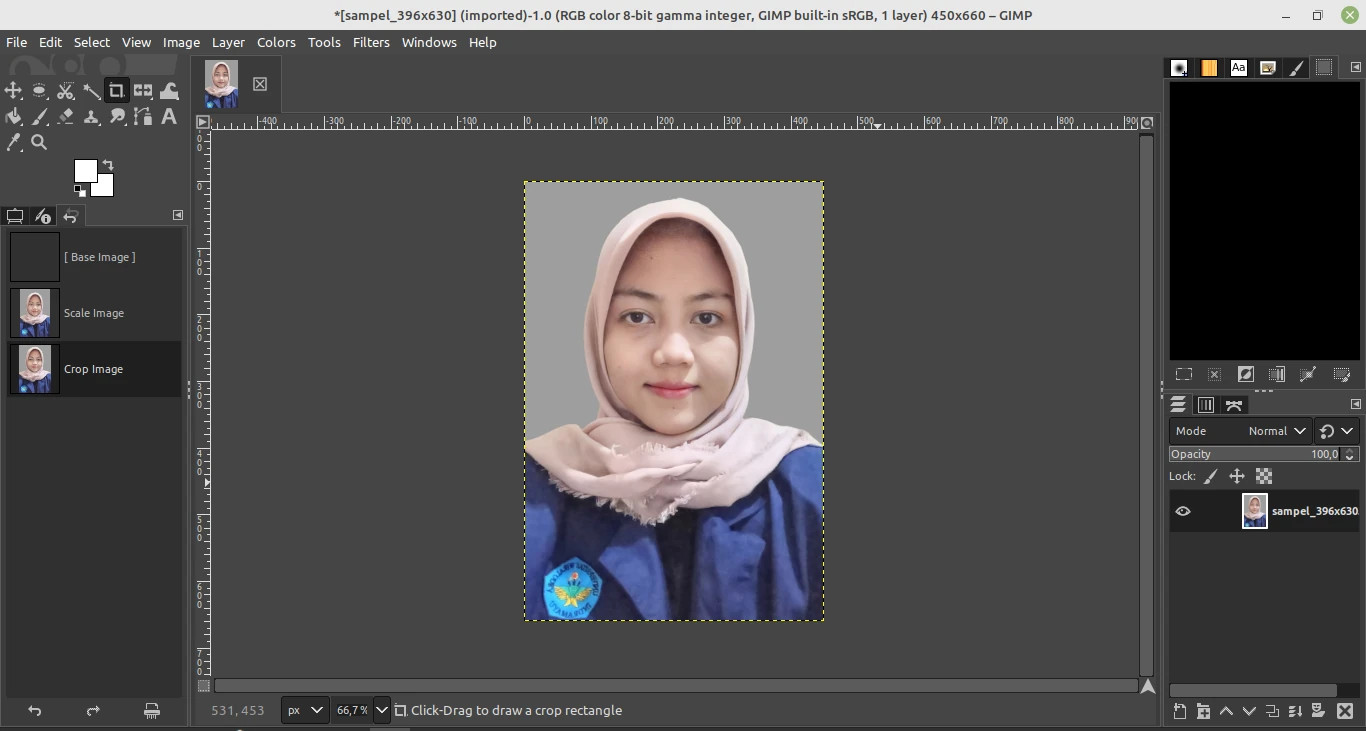Viewport: 1366px width, 731px height.
Task: Convert selection to path
Action: tap(1308, 374)
